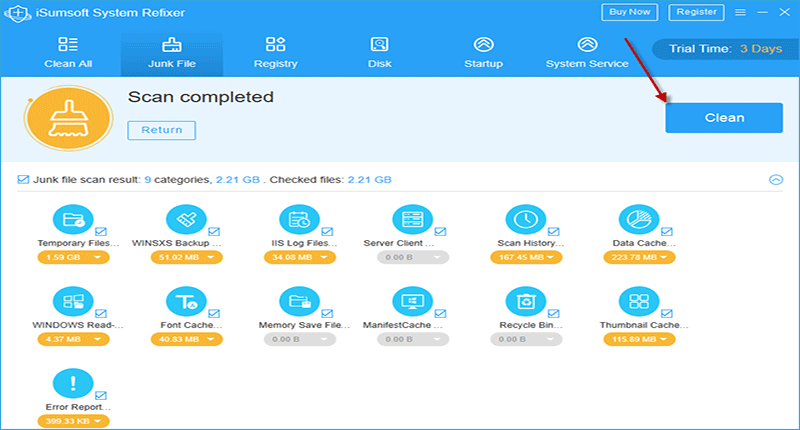
Task: Expand the 4.37 MB WINDOWS Read- dropdown
Action: [x=73, y=339]
